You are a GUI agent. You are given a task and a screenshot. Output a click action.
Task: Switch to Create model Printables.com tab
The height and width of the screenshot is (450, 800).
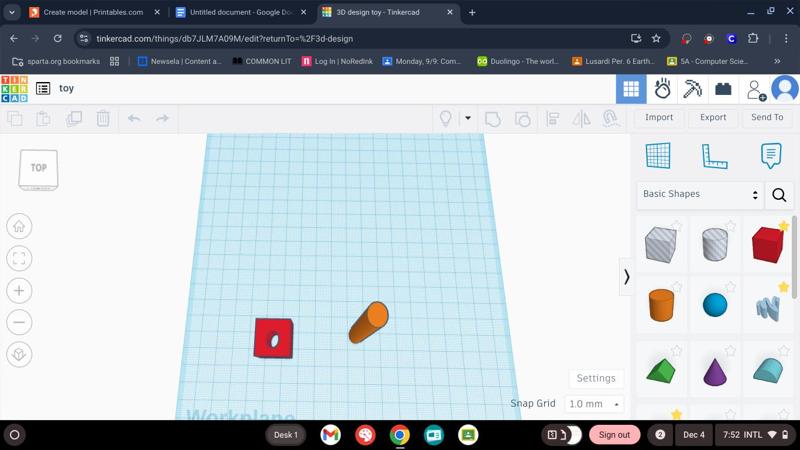tap(94, 12)
